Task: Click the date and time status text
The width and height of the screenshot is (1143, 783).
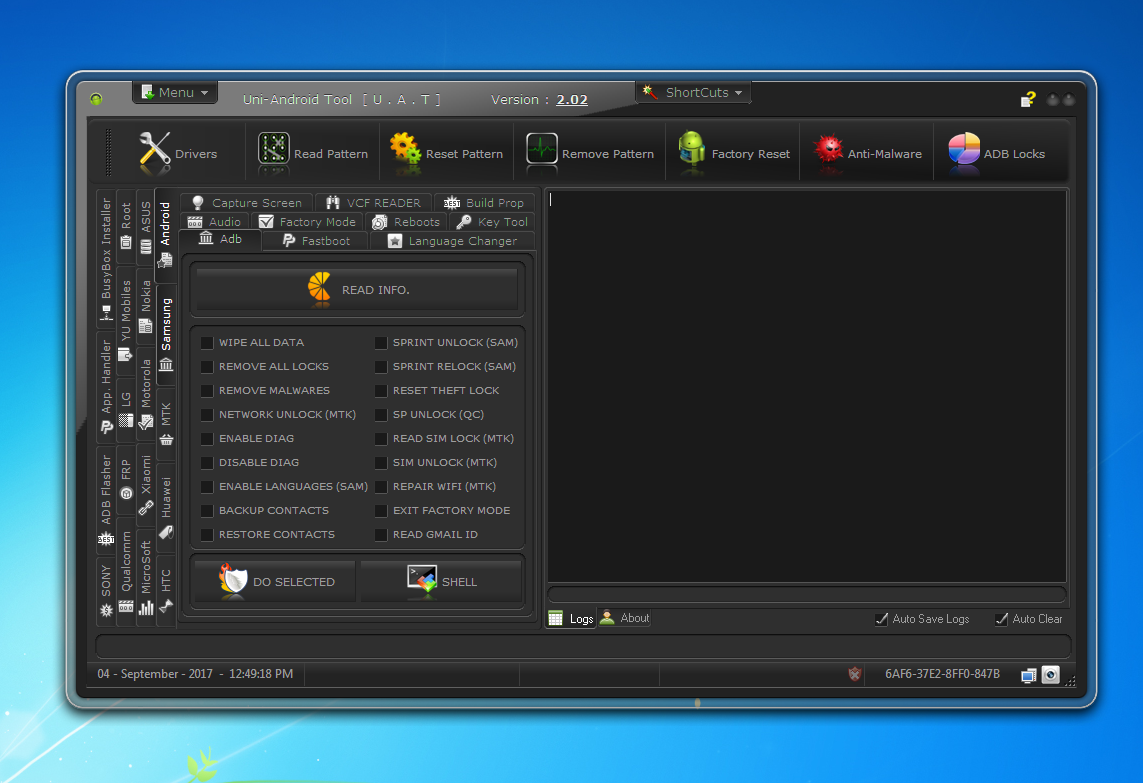Action: 195,674
